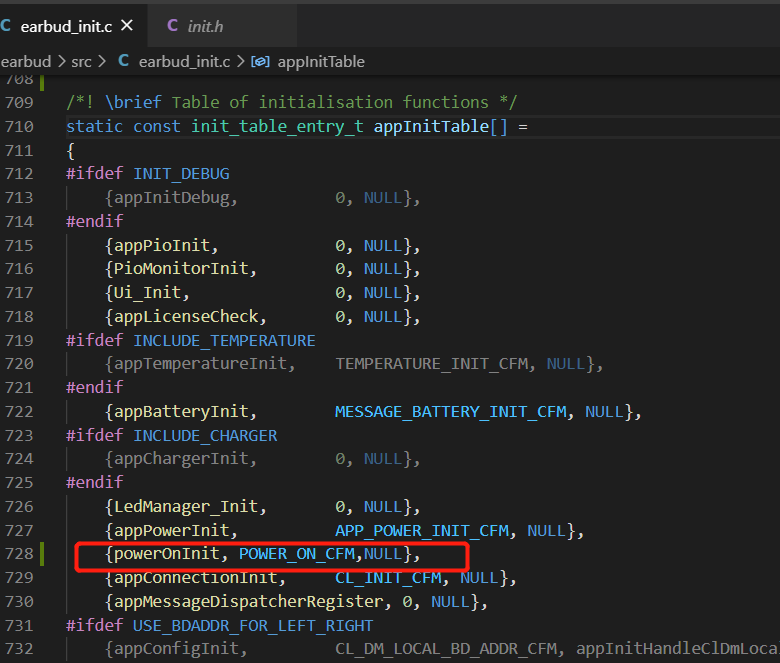Screen dimensions: 780x663
Task: Expand the src breadcrumb segment
Action: pyautogui.click(x=81, y=61)
